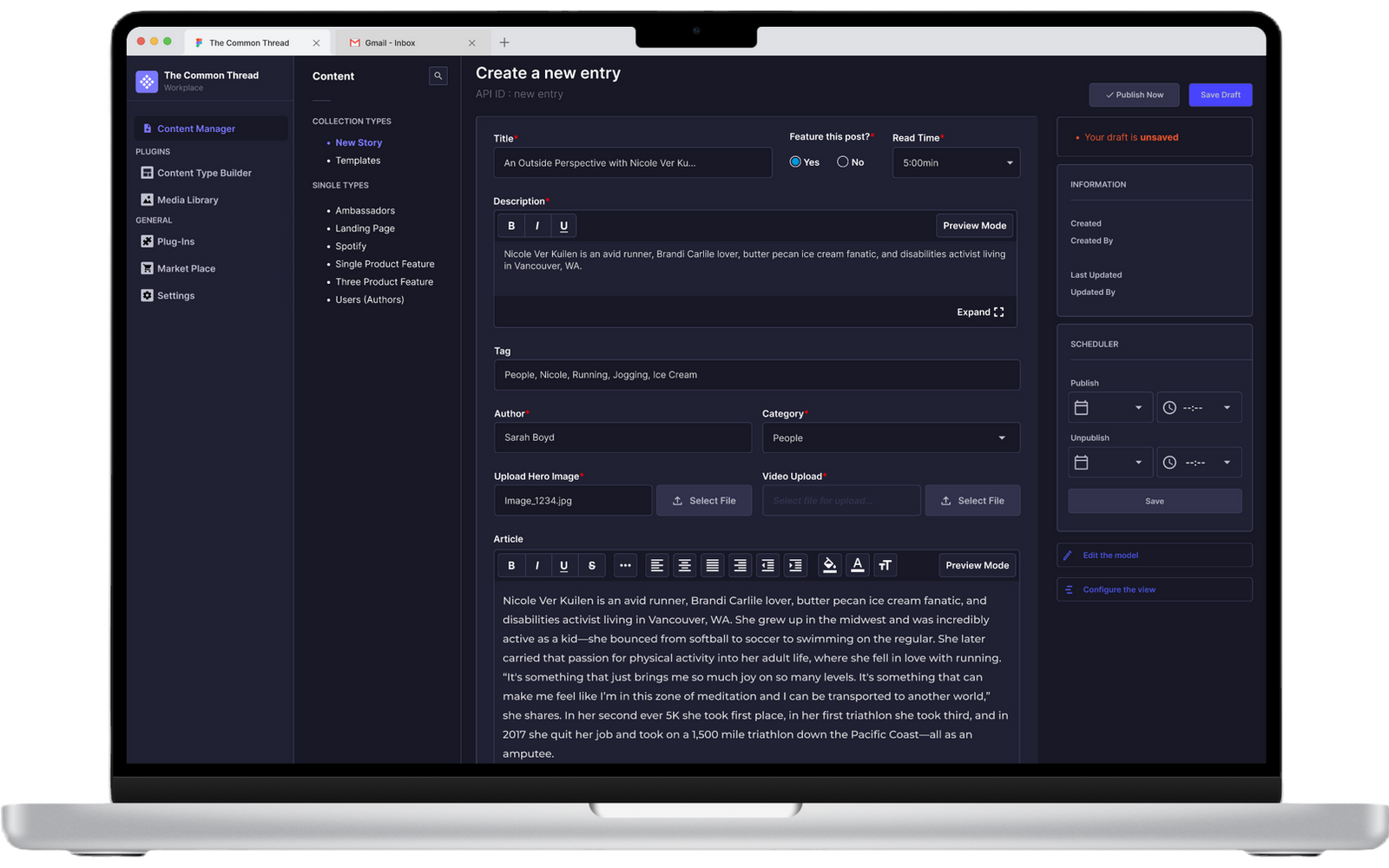Increase indent in the article editor
1389x868 pixels.
coord(795,566)
